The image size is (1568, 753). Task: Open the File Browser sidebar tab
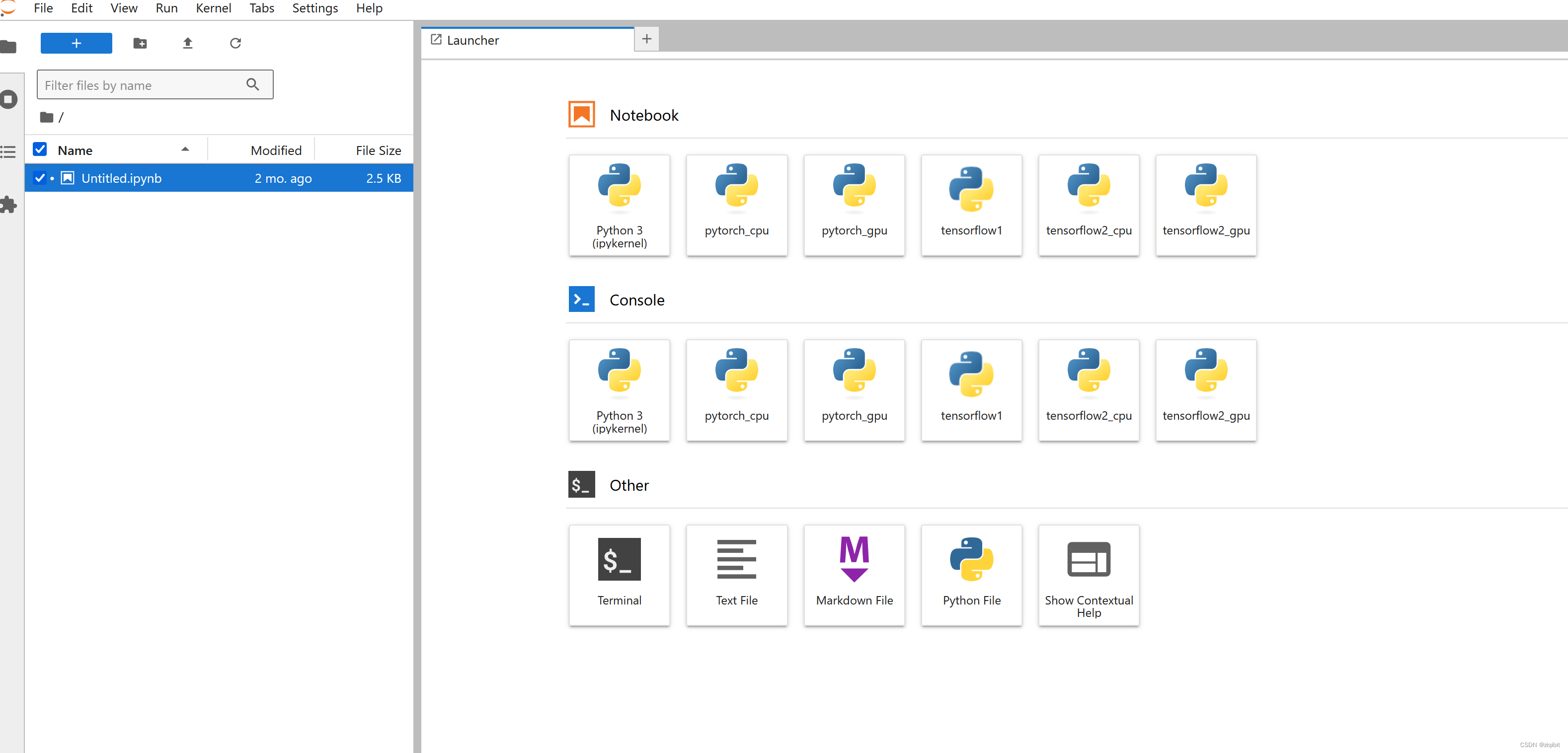pyautogui.click(x=8, y=46)
